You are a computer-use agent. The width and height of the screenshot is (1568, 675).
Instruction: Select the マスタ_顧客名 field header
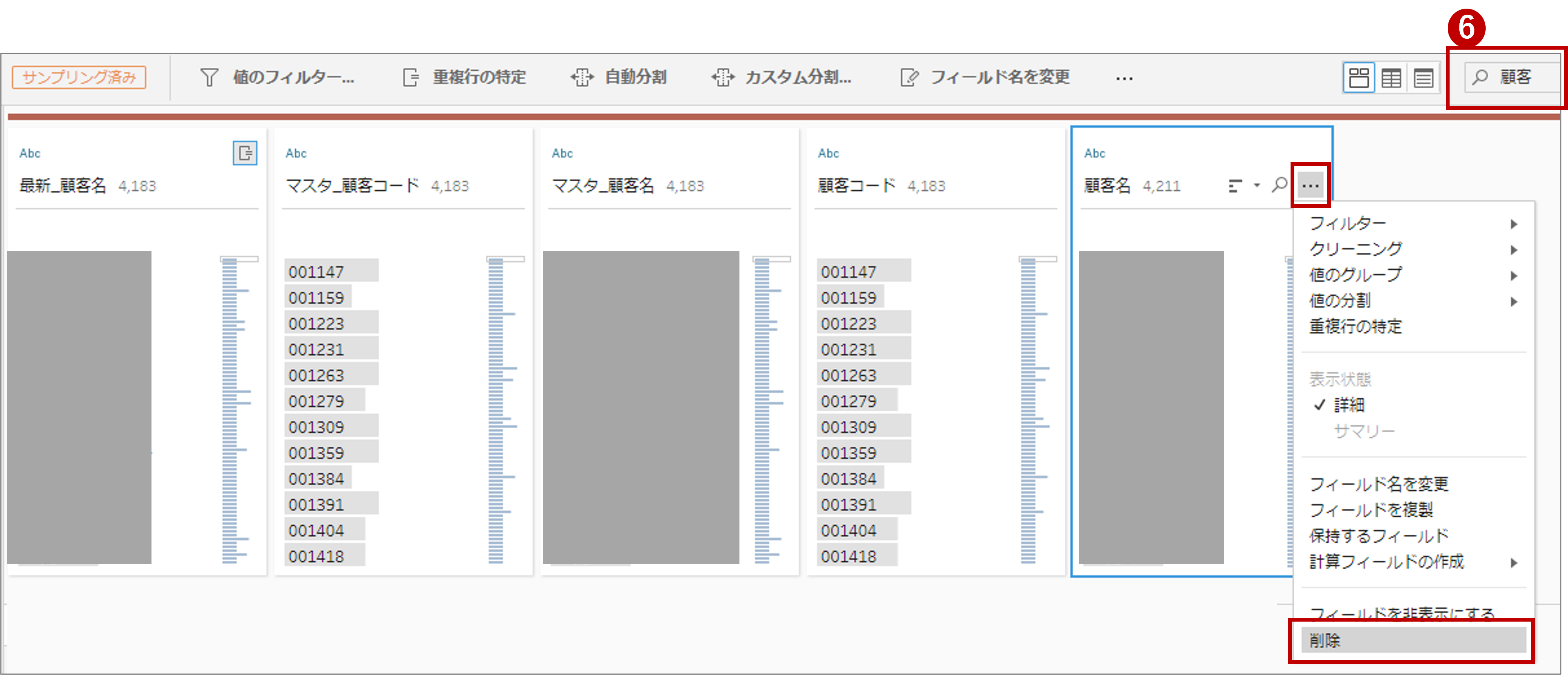click(603, 186)
